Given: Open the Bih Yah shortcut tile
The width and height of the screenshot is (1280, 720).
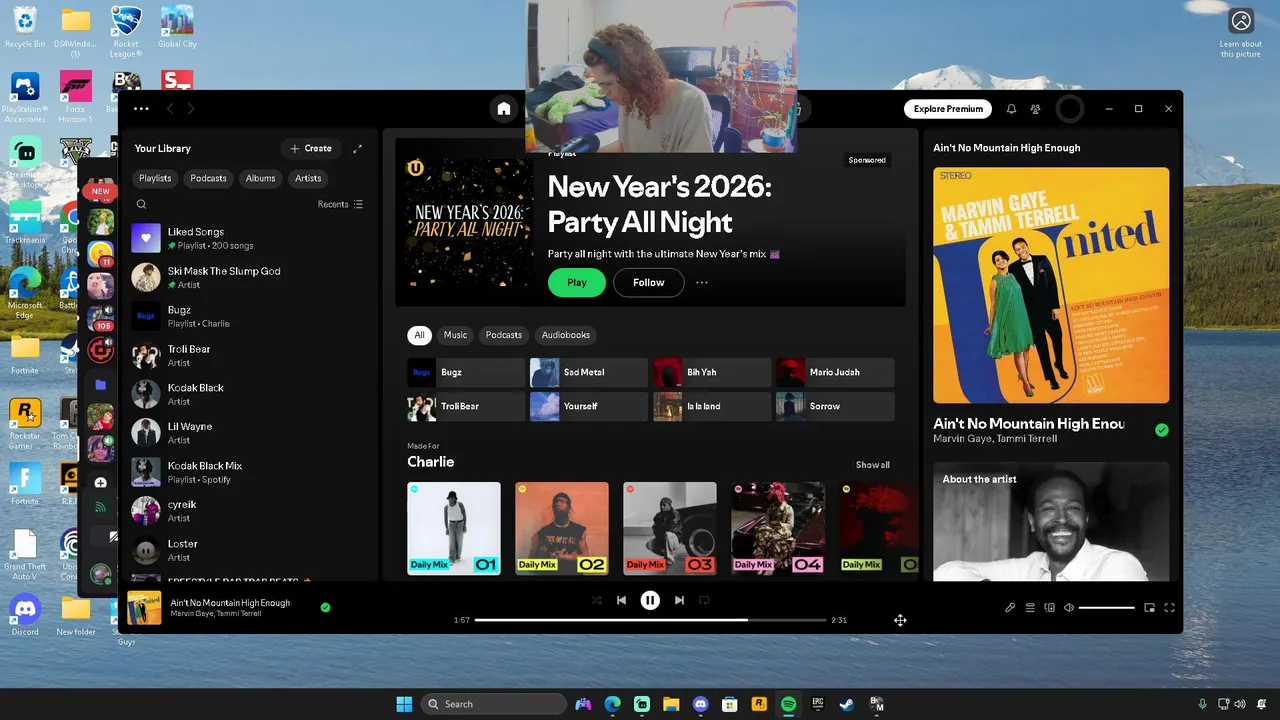Looking at the screenshot, I should click(712, 372).
